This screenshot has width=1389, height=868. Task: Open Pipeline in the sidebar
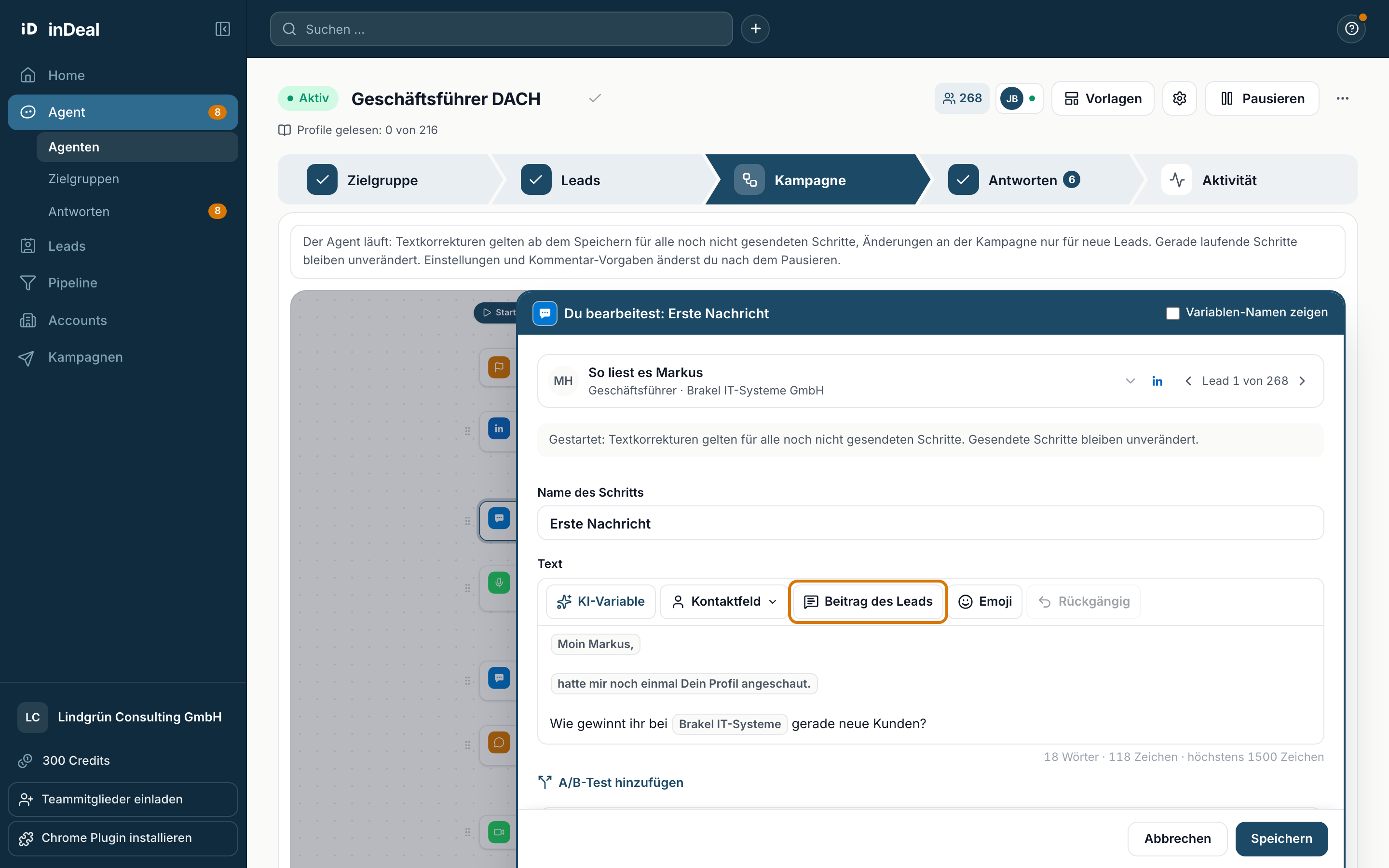(x=123, y=283)
